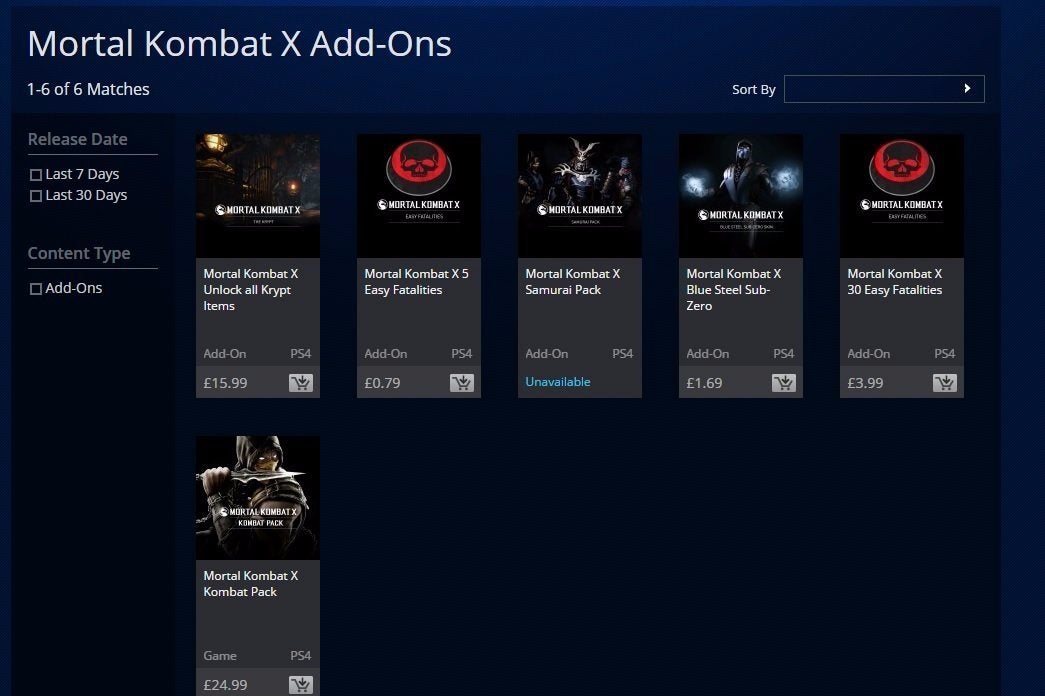This screenshot has height=696, width=1045.
Task: Click the Blue Steel Sub-Zero cover art
Action: [x=740, y=196]
